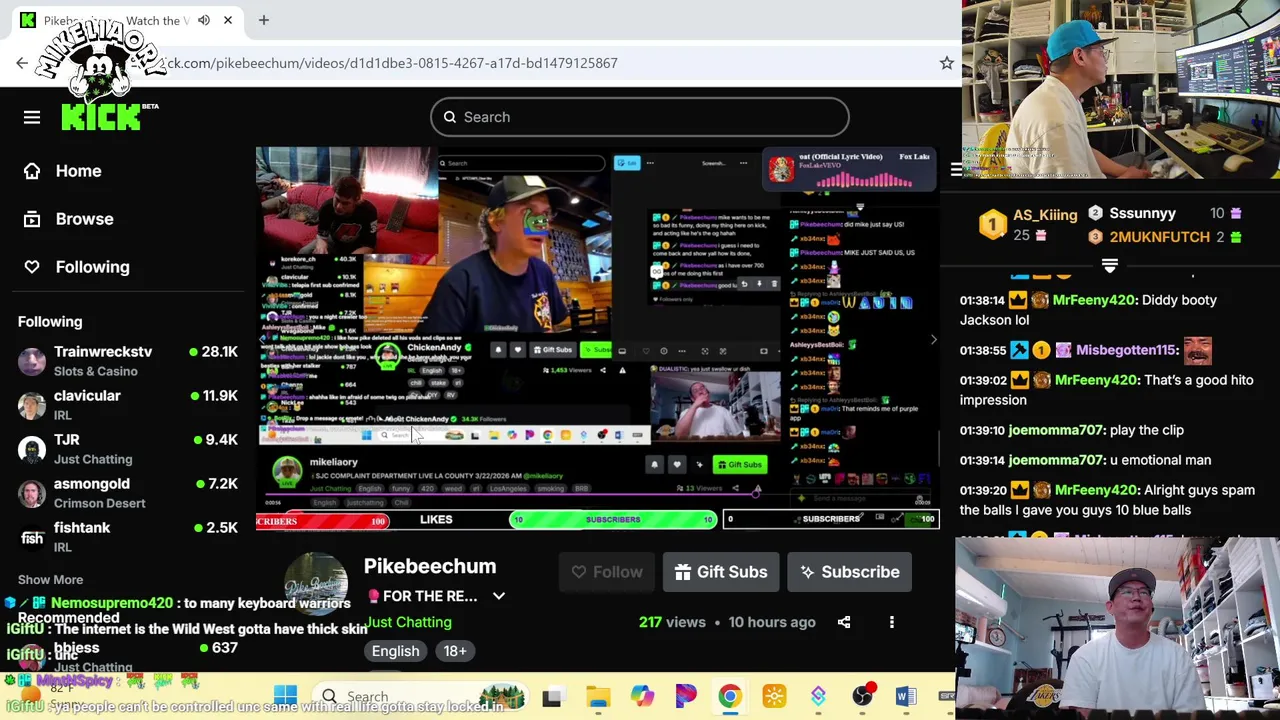Image resolution: width=1280 pixels, height=720 pixels.
Task: Open the Windows Start menu
Action: pyautogui.click(x=285, y=696)
